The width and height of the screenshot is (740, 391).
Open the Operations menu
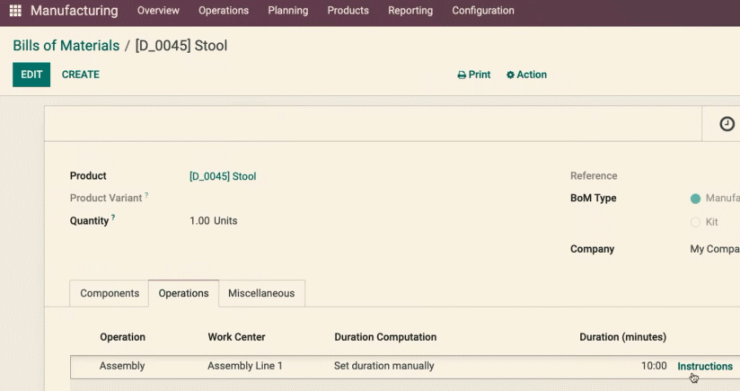click(223, 10)
